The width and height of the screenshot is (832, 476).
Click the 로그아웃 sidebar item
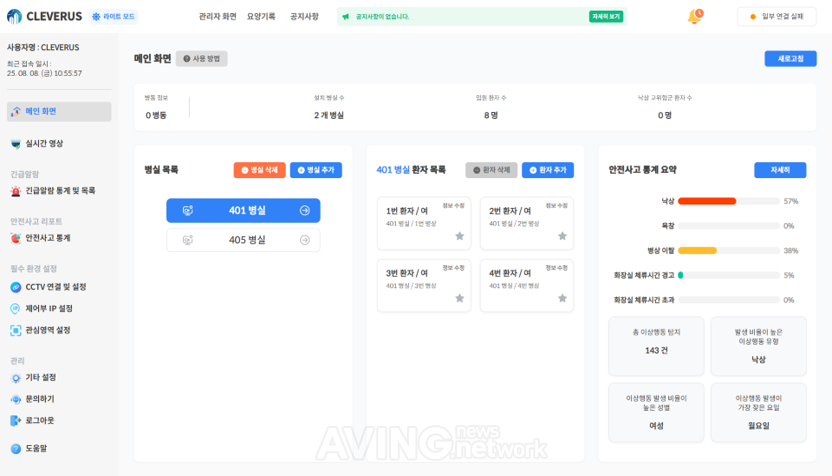tap(40, 421)
